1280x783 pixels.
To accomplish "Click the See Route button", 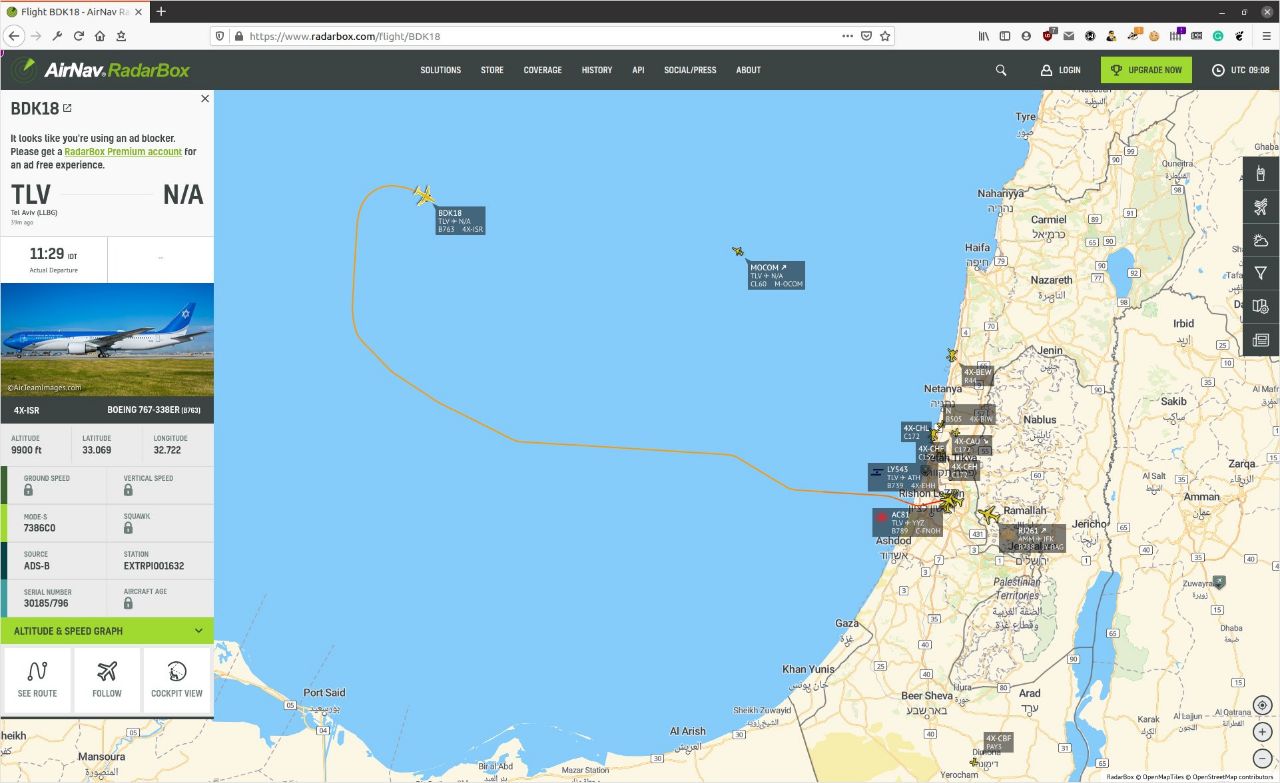I will [37, 680].
